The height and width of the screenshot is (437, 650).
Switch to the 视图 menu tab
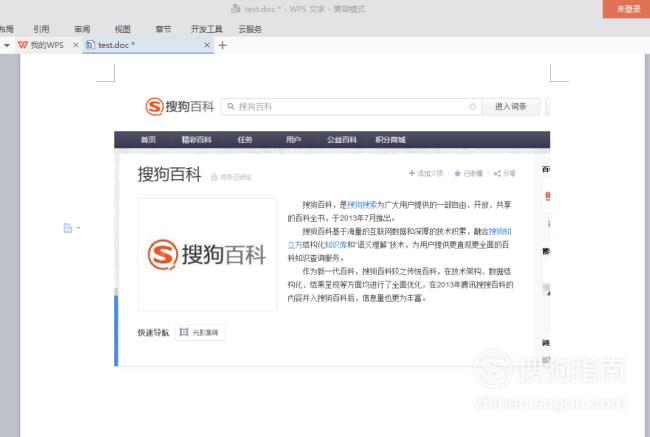tap(122, 29)
